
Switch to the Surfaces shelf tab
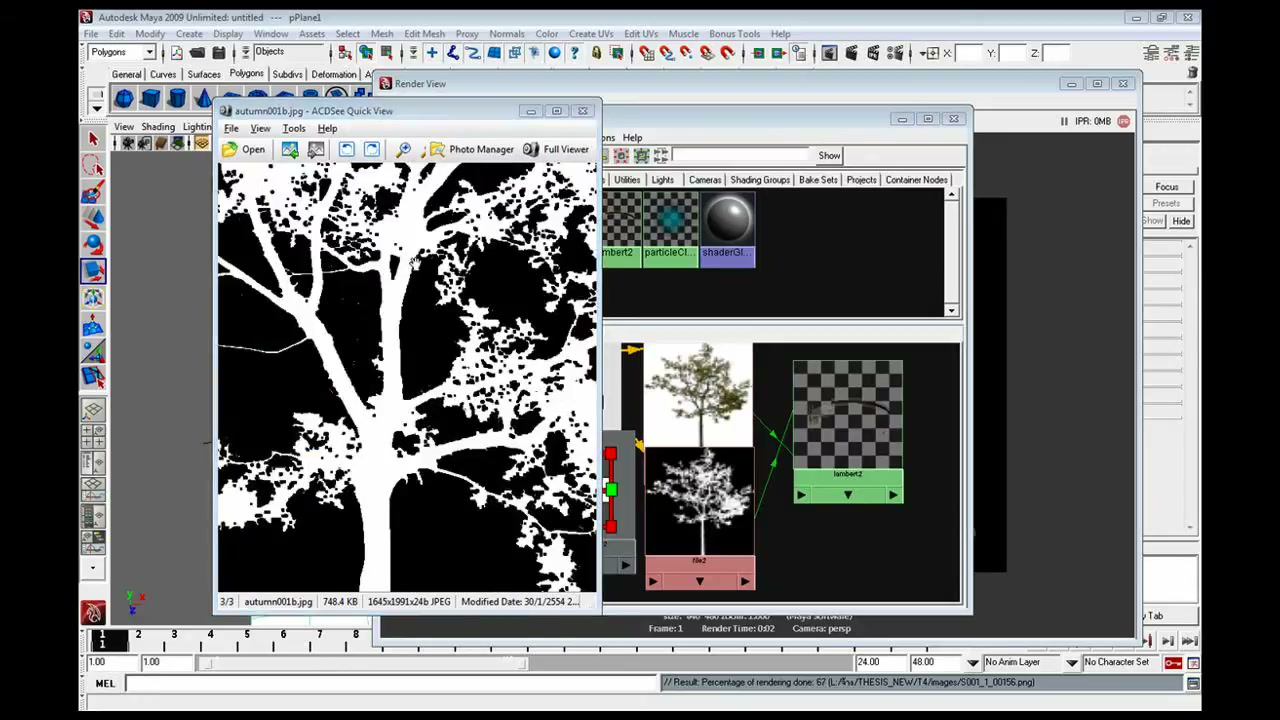point(204,75)
